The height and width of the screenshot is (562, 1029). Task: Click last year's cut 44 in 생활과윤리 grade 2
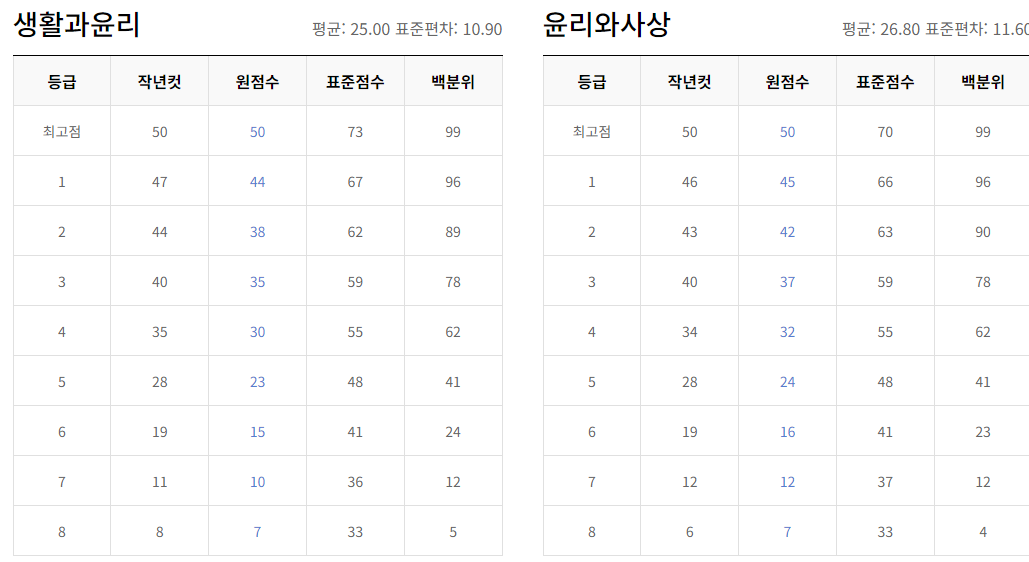point(159,232)
